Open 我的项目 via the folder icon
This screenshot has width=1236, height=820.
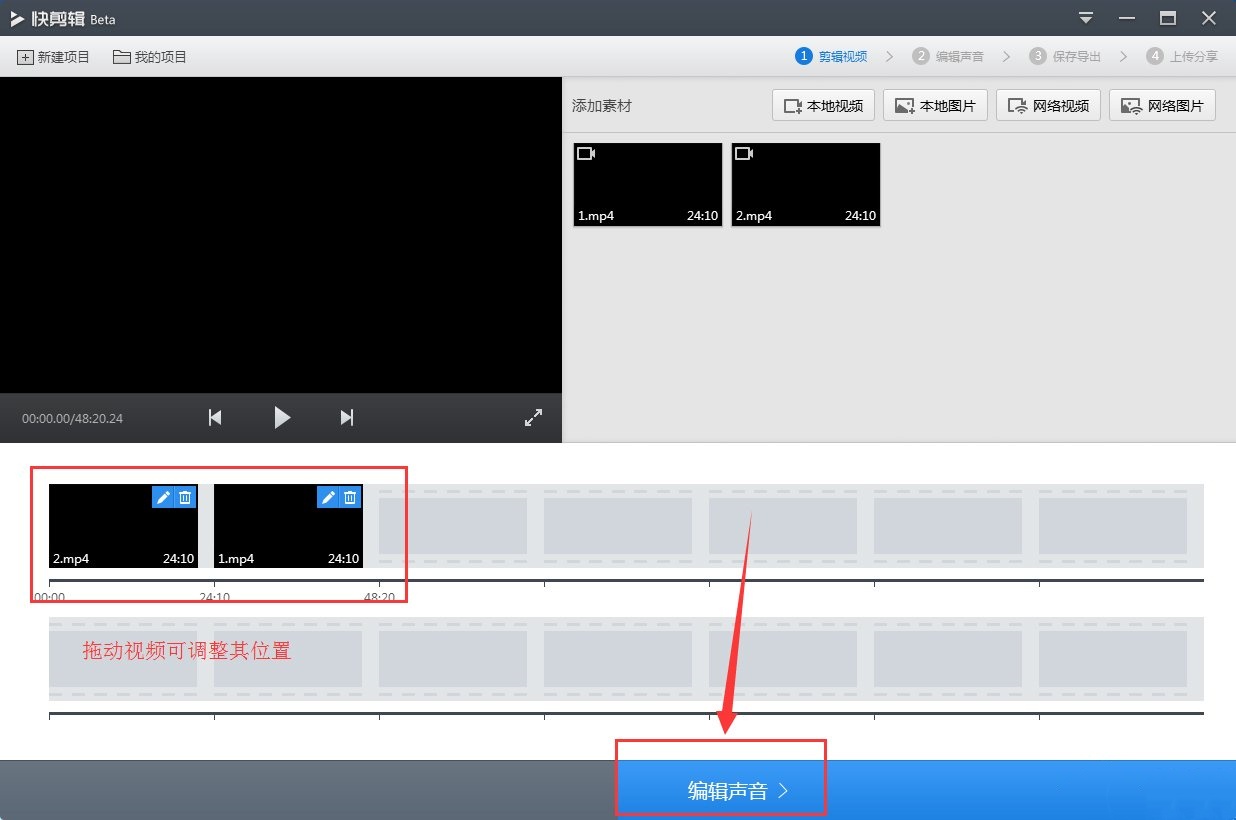[x=120, y=57]
